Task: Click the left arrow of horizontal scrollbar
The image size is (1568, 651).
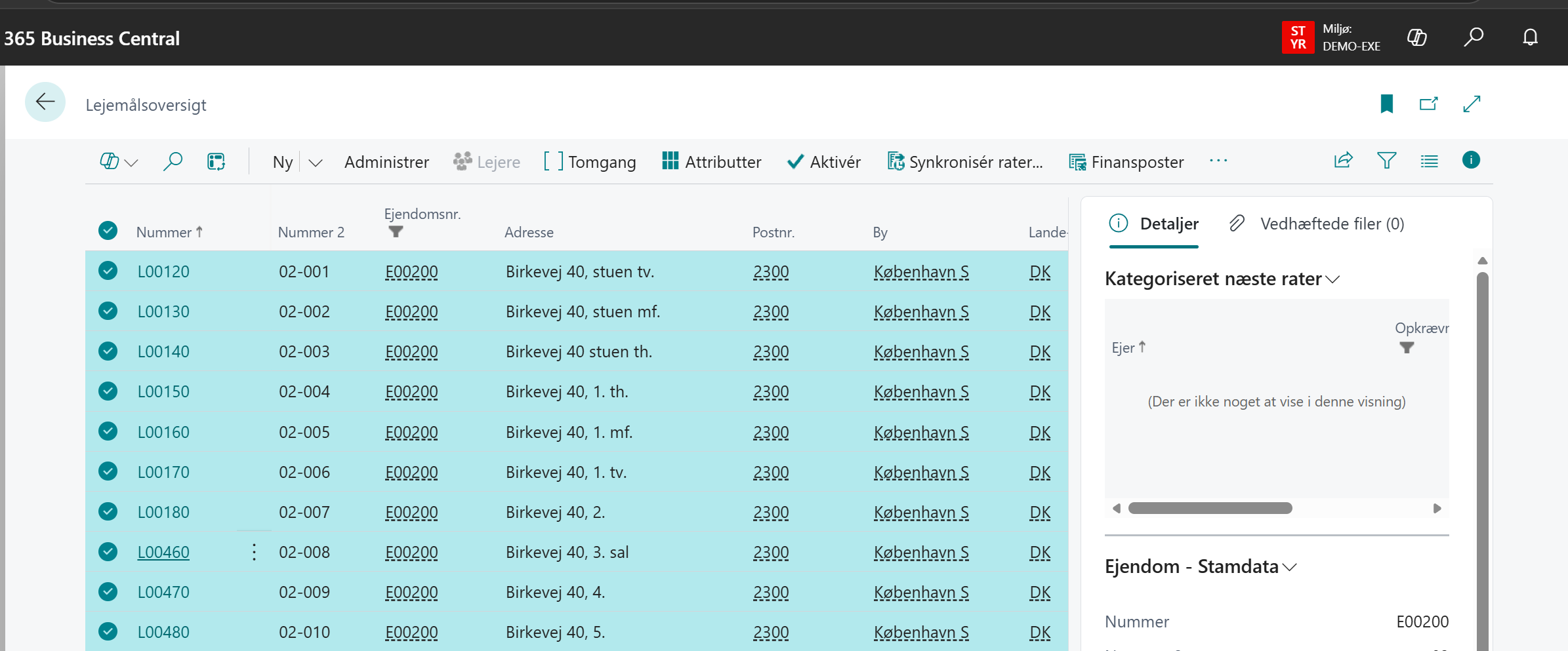Action: click(1117, 508)
